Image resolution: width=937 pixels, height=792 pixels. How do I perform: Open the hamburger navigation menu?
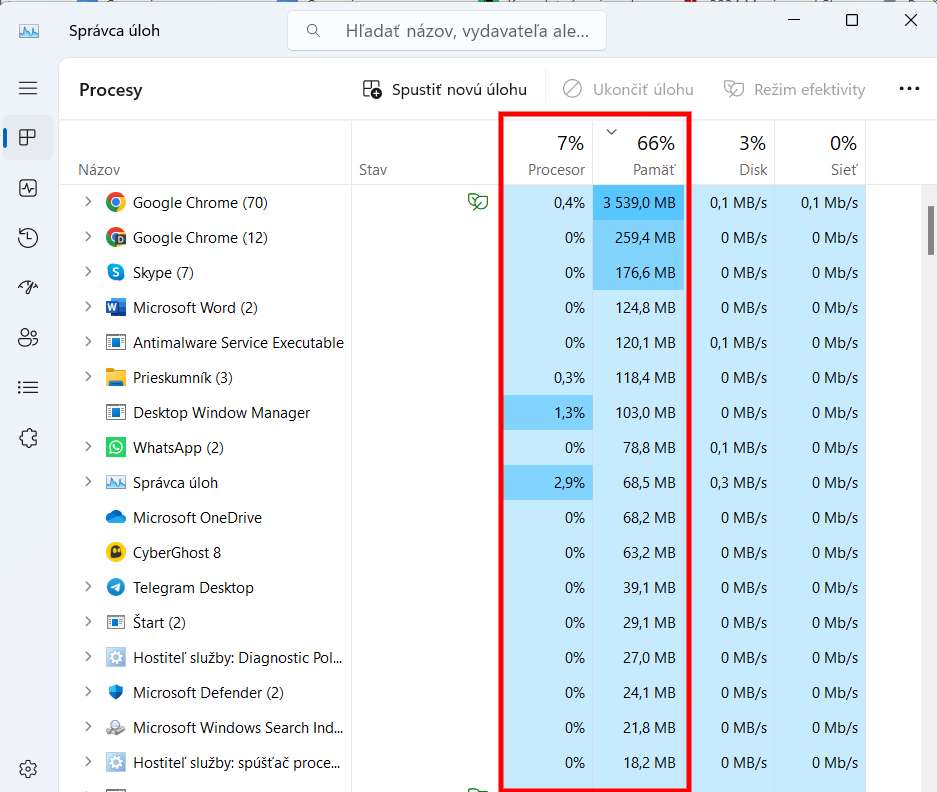pyautogui.click(x=28, y=88)
